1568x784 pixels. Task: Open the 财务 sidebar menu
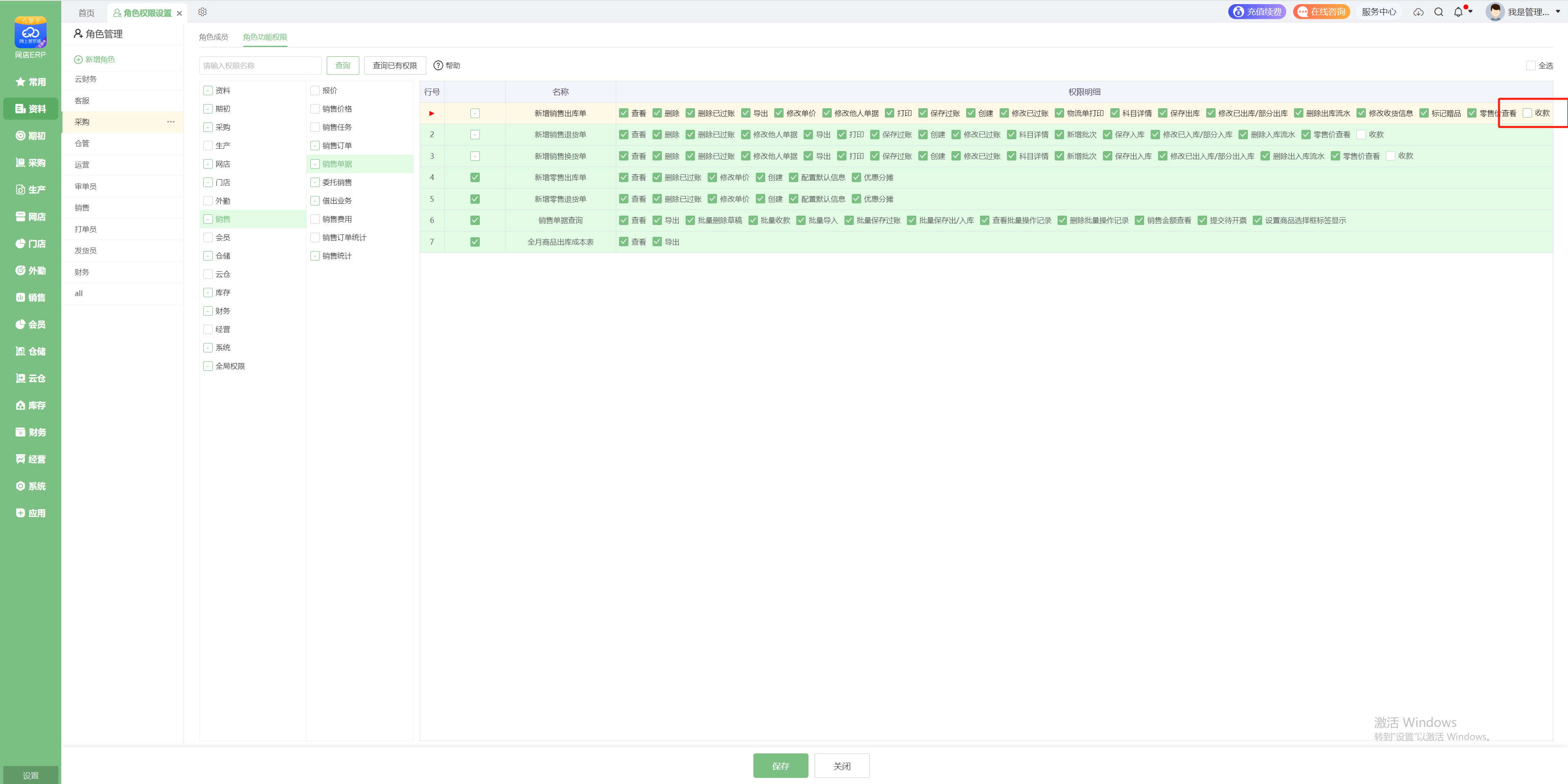(31, 432)
